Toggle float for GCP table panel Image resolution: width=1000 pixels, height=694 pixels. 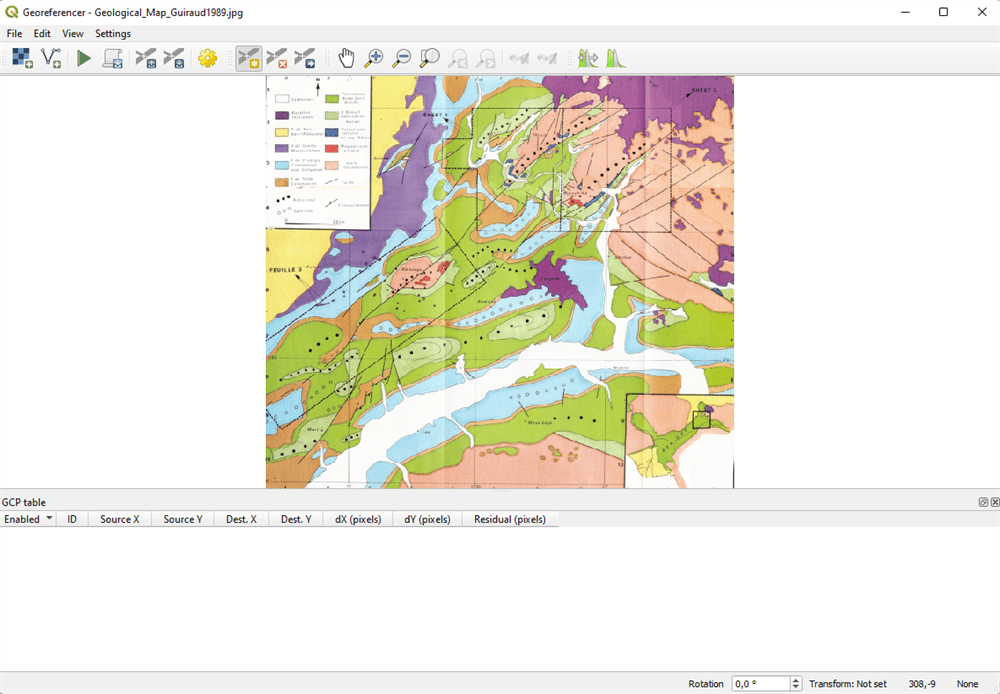[983, 502]
